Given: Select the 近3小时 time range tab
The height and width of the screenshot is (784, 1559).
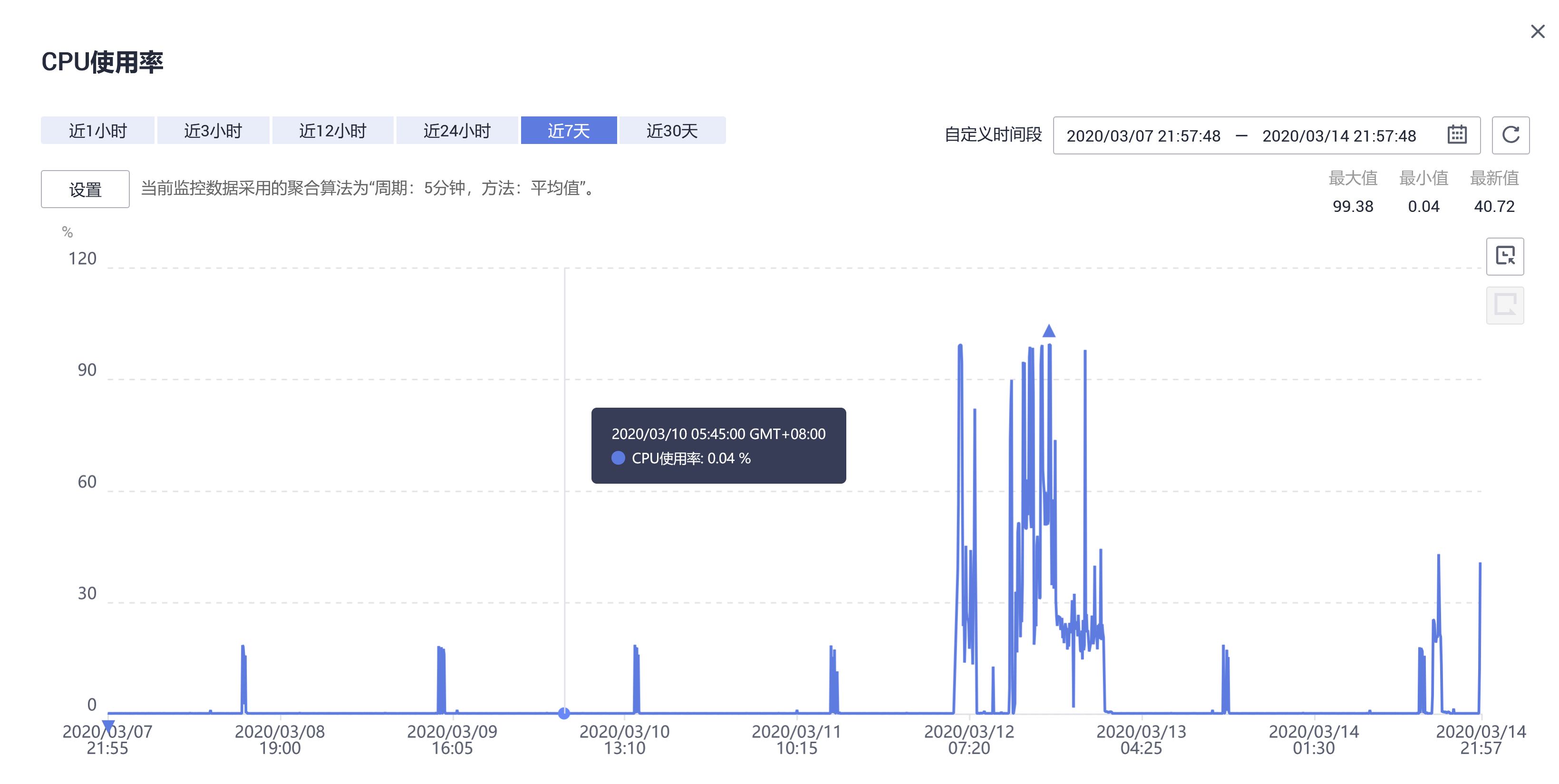Looking at the screenshot, I should 213,131.
